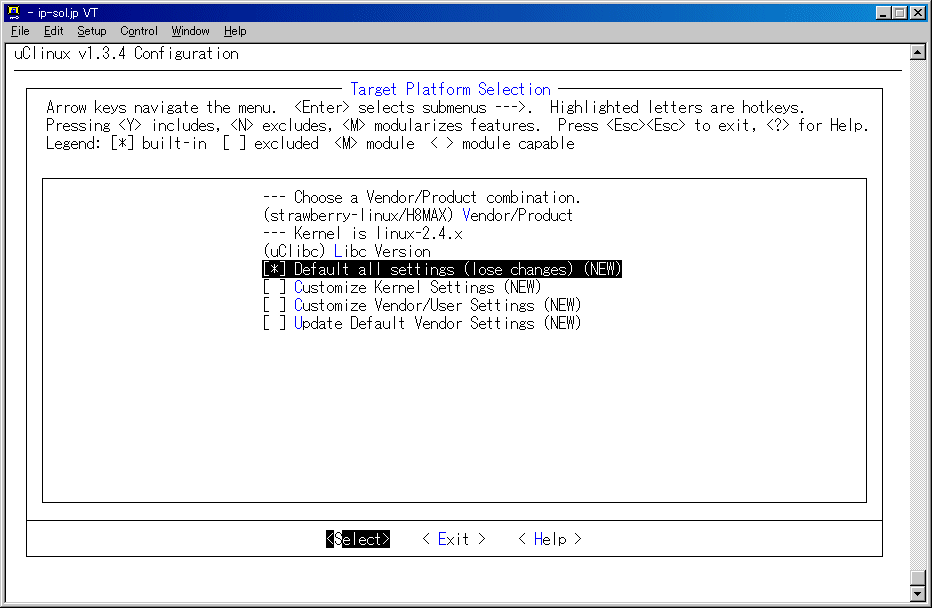Maximize the ip-sol.jp VT window

point(900,12)
